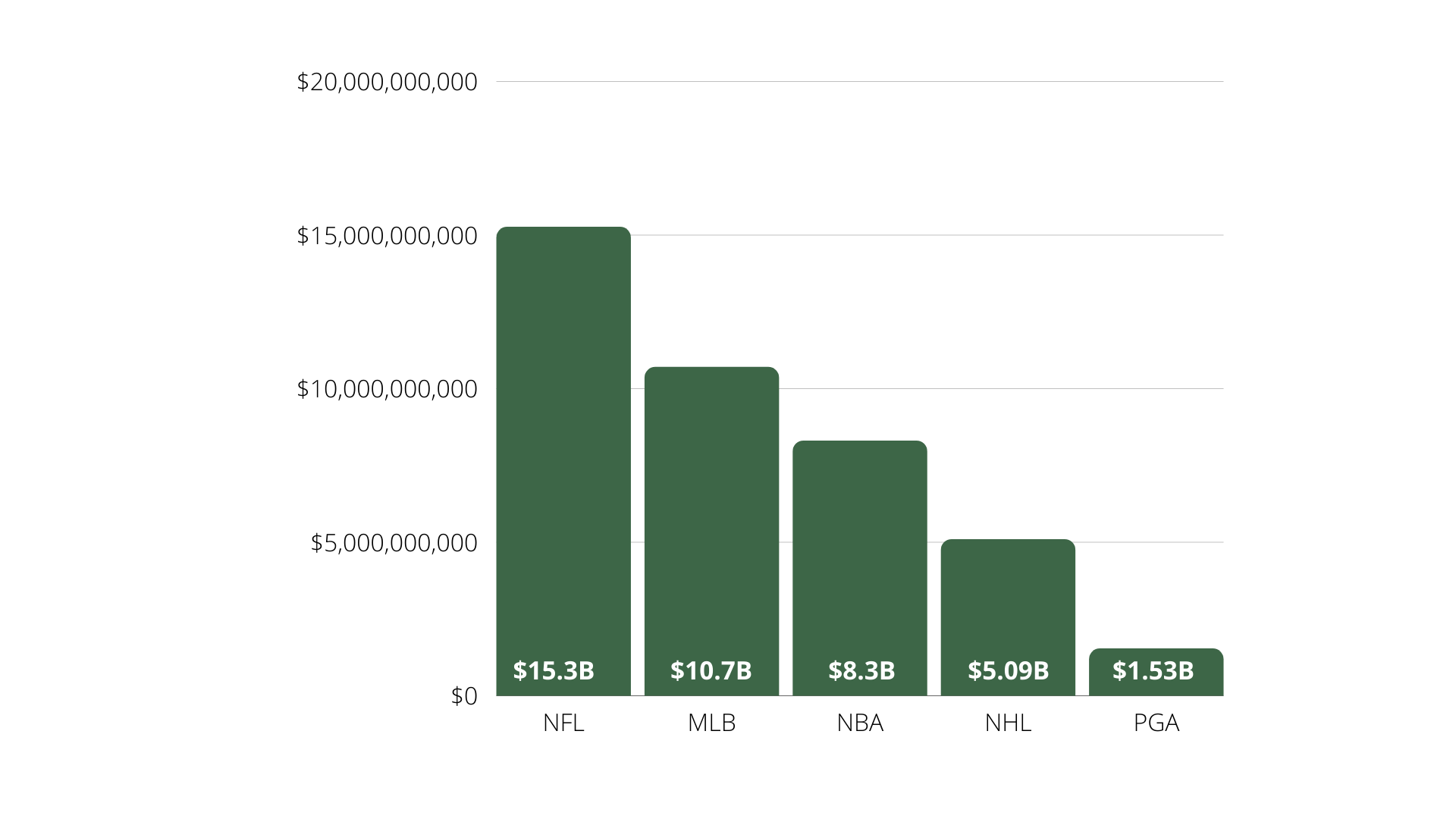The height and width of the screenshot is (819, 1456).
Task: Click the $20,000,000,000 axis label
Action: click(x=387, y=82)
